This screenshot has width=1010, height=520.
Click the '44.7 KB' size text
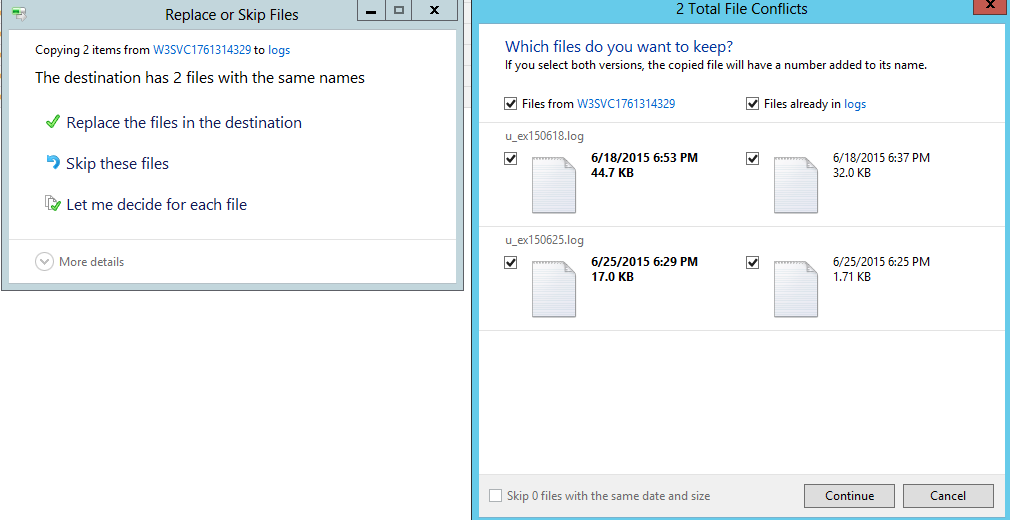612,173
